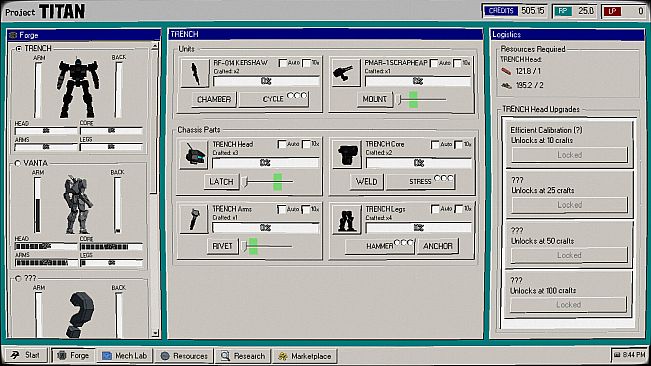The image size is (651, 366).
Task: Select the TRENCH Core part icon
Action: click(347, 154)
